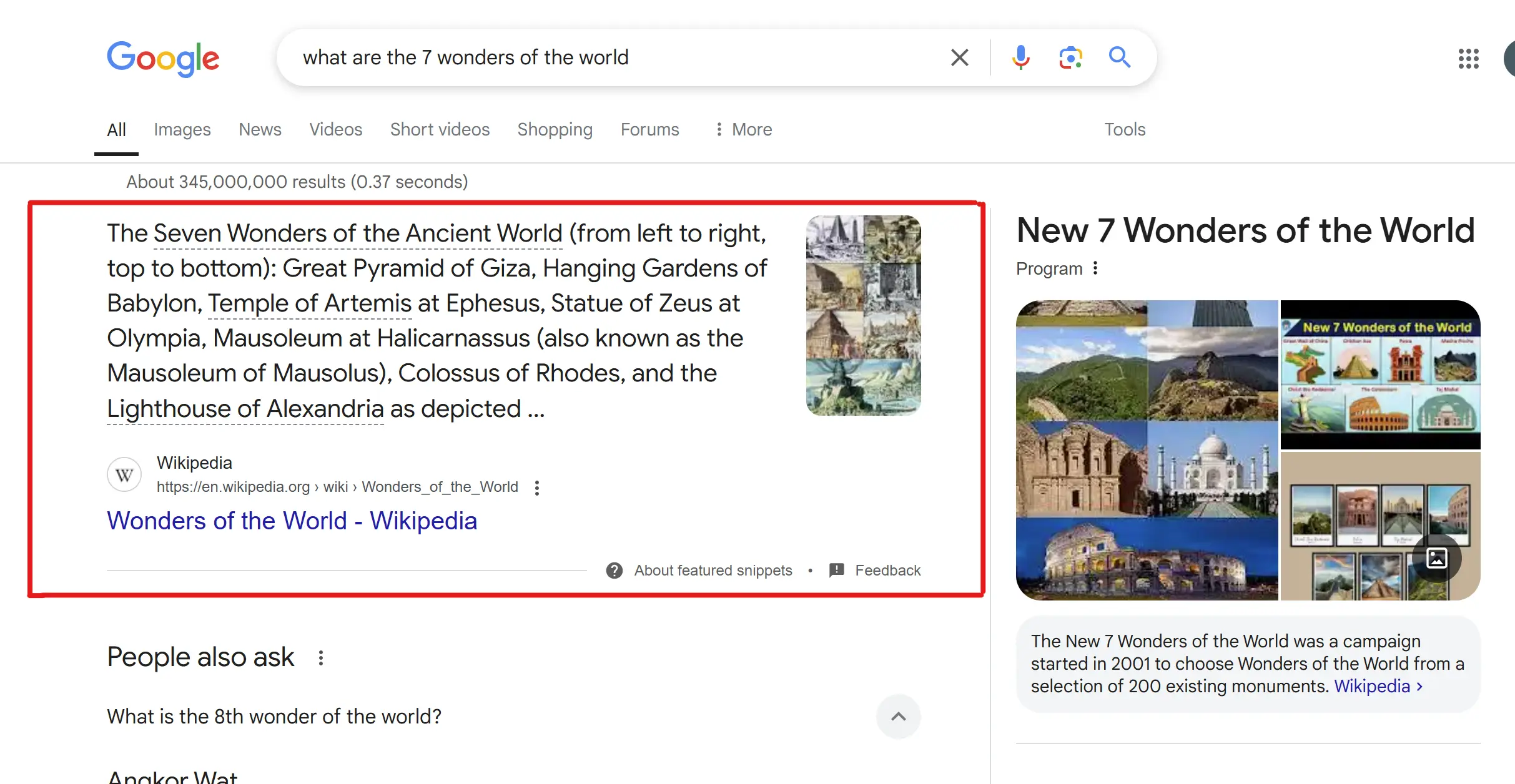1515x784 pixels.
Task: Send Feedback on the snippet
Action: [887, 571]
